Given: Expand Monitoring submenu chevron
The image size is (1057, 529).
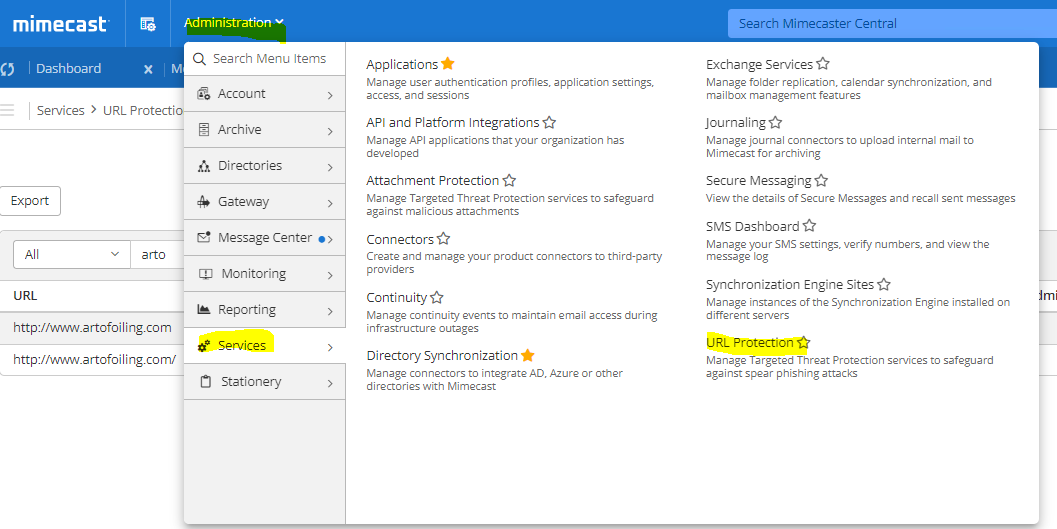Looking at the screenshot, I should click(330, 276).
